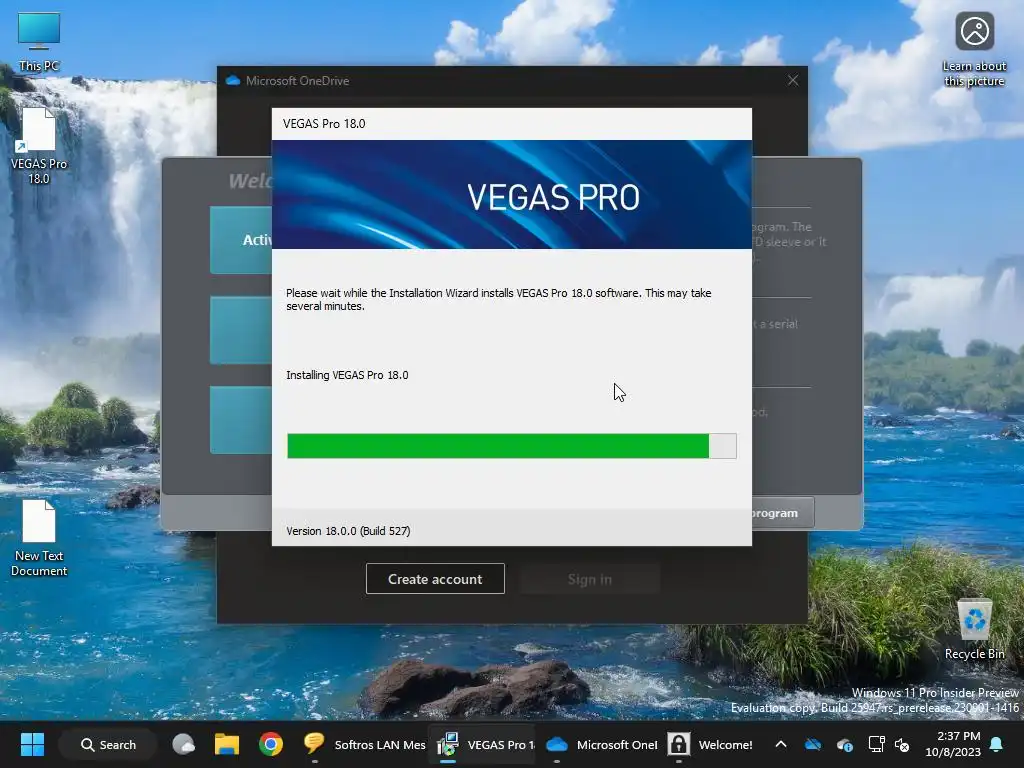The height and width of the screenshot is (768, 1024).
Task: Open the This PC desktop icon
Action: click(39, 40)
